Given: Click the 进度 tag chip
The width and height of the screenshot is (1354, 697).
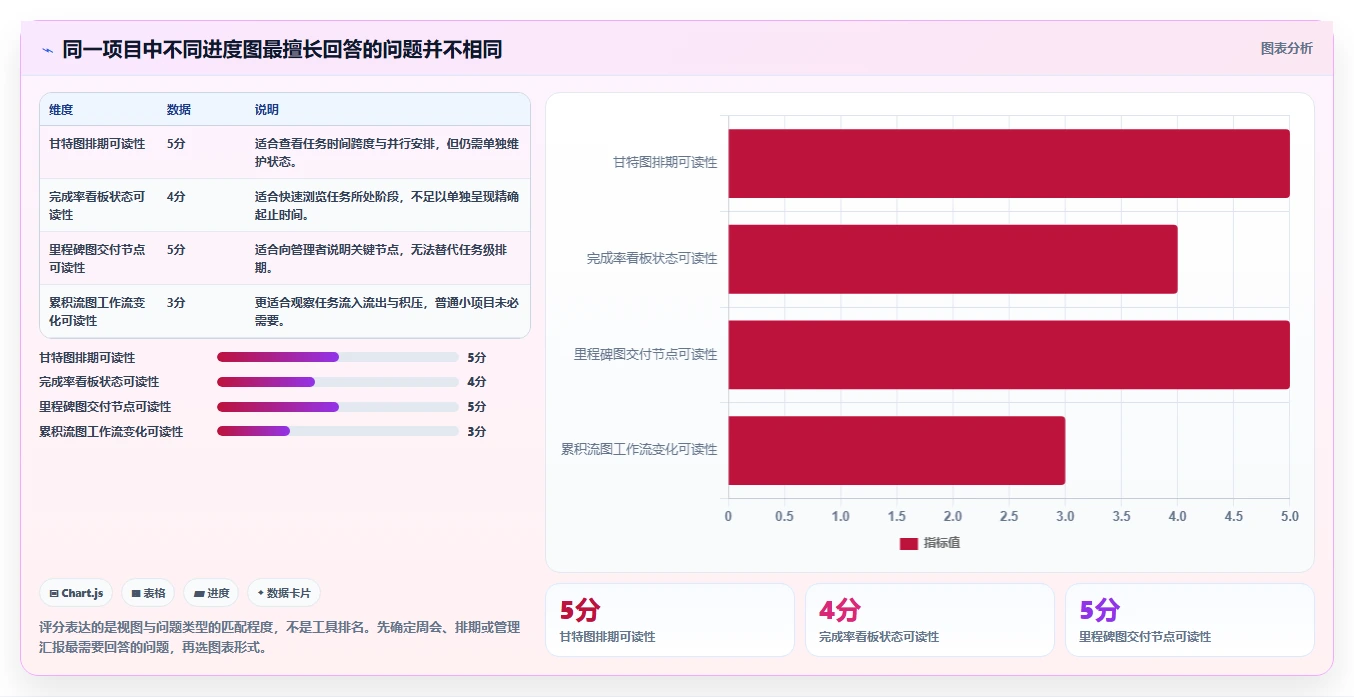Looking at the screenshot, I should click(211, 593).
